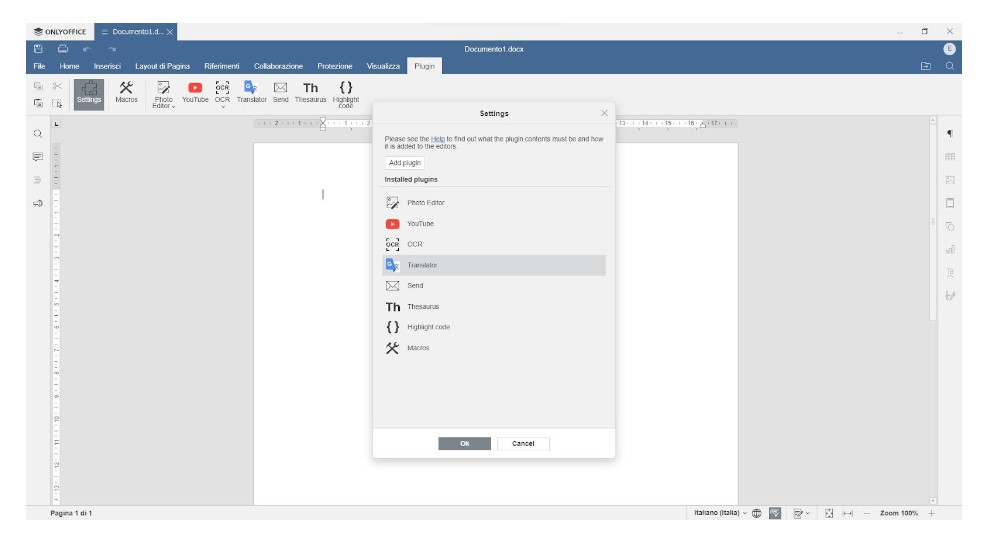Click Cancel in Settings dialog

point(523,444)
